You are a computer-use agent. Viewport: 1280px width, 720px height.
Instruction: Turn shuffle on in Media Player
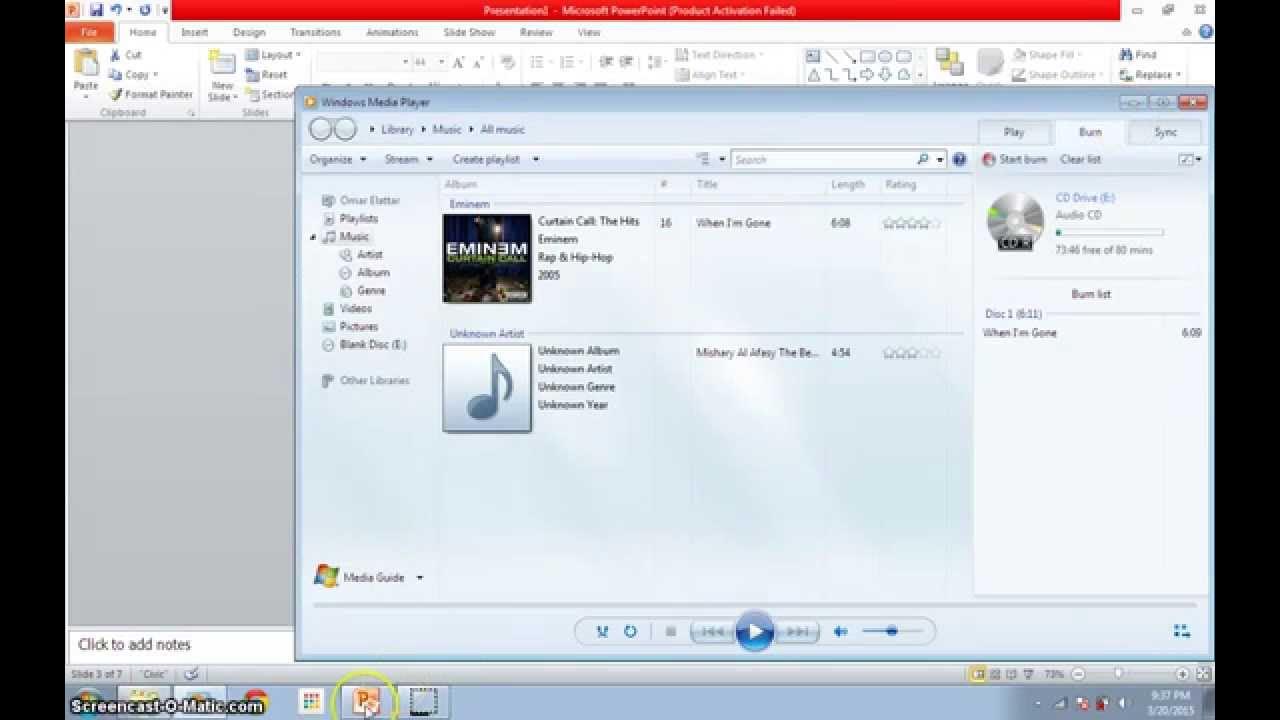(x=602, y=632)
